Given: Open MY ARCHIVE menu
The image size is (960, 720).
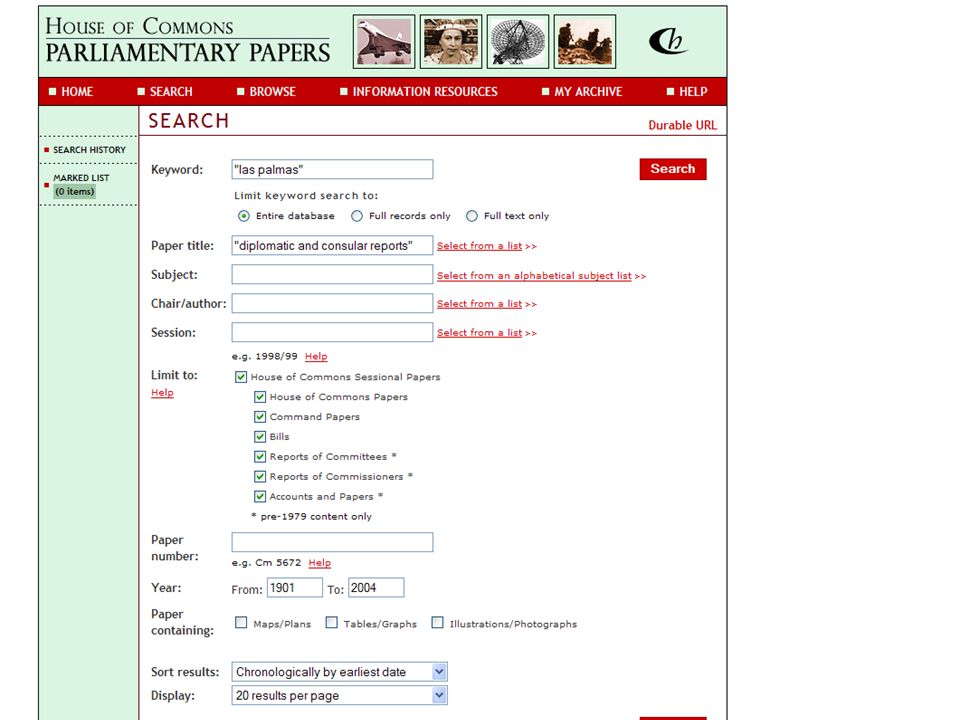Looking at the screenshot, I should [x=588, y=92].
